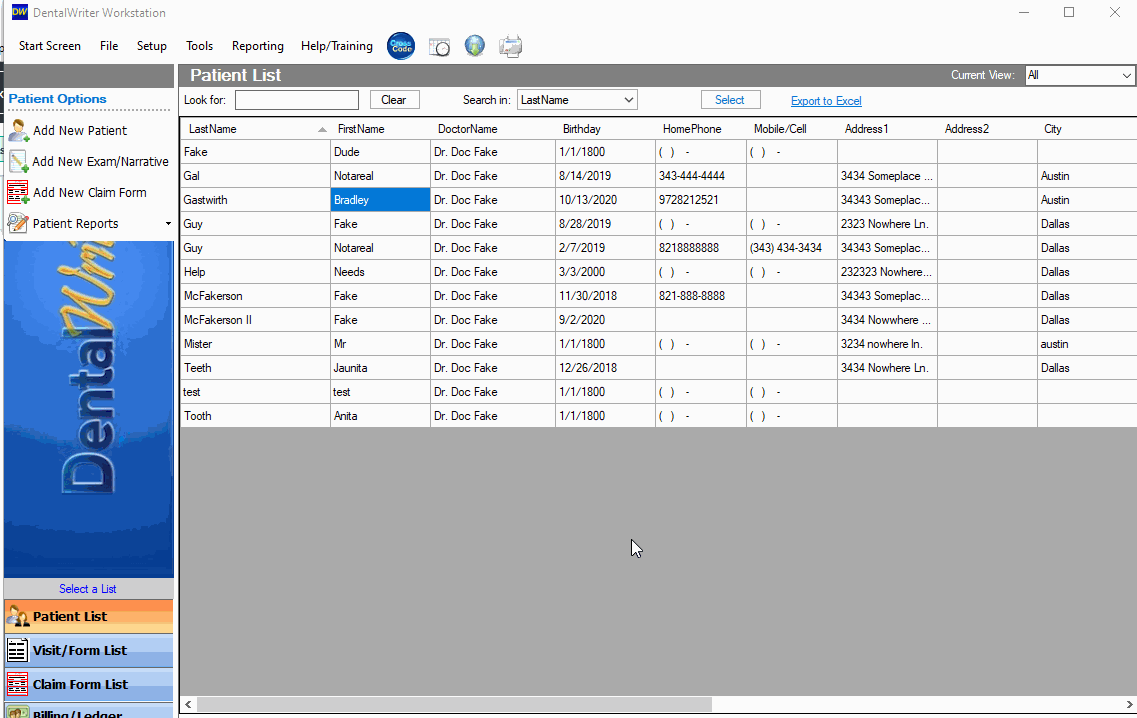This screenshot has width=1137, height=718.
Task: Click the Address1 column header
Action: 888,129
